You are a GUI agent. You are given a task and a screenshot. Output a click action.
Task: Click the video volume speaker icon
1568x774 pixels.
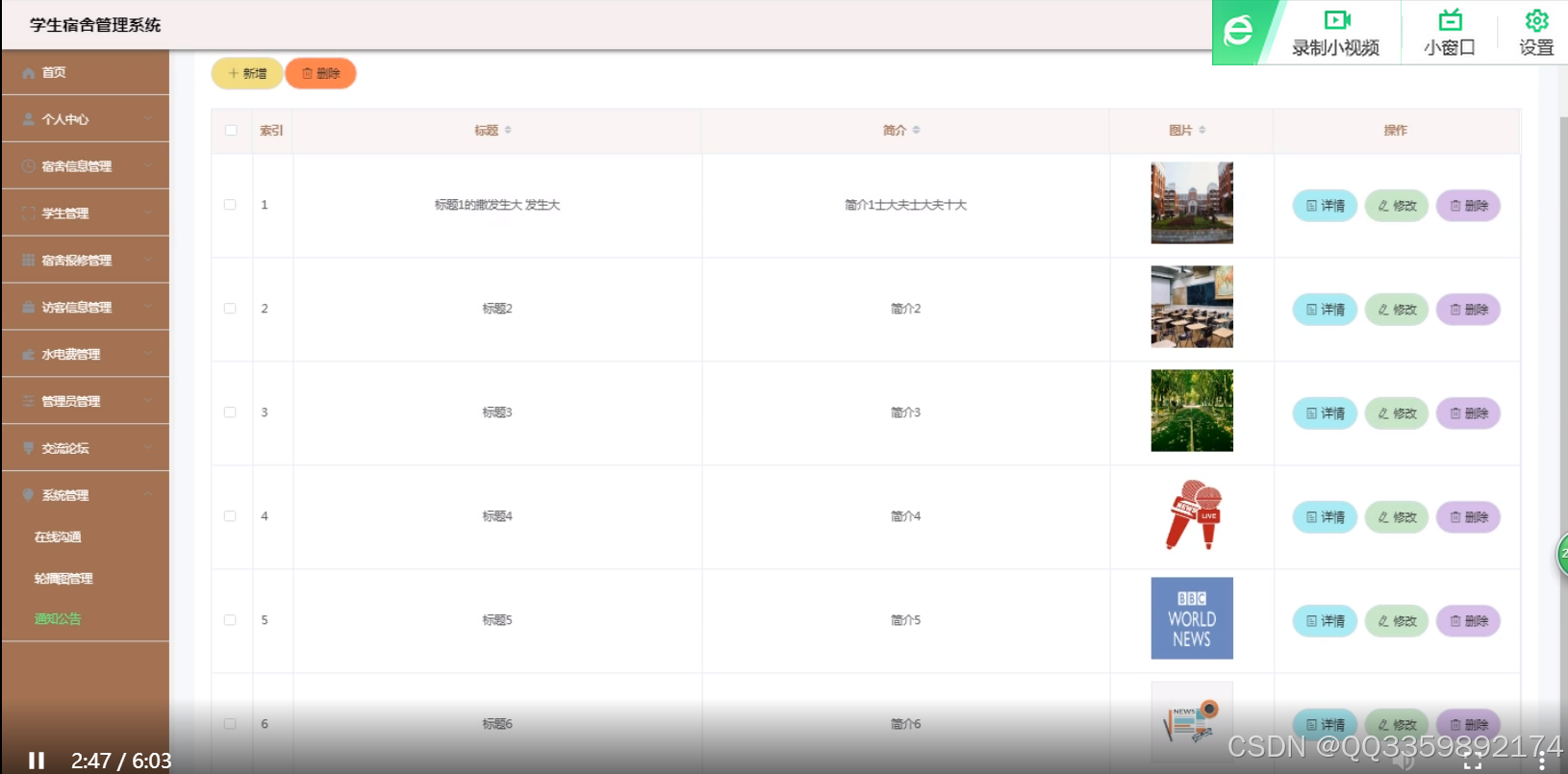pyautogui.click(x=1404, y=762)
